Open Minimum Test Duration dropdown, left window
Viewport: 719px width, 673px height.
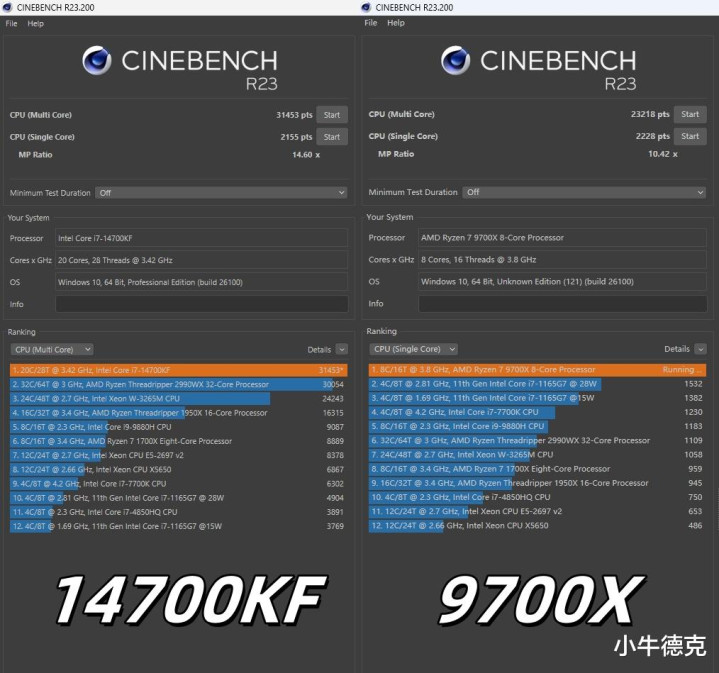(x=221, y=193)
